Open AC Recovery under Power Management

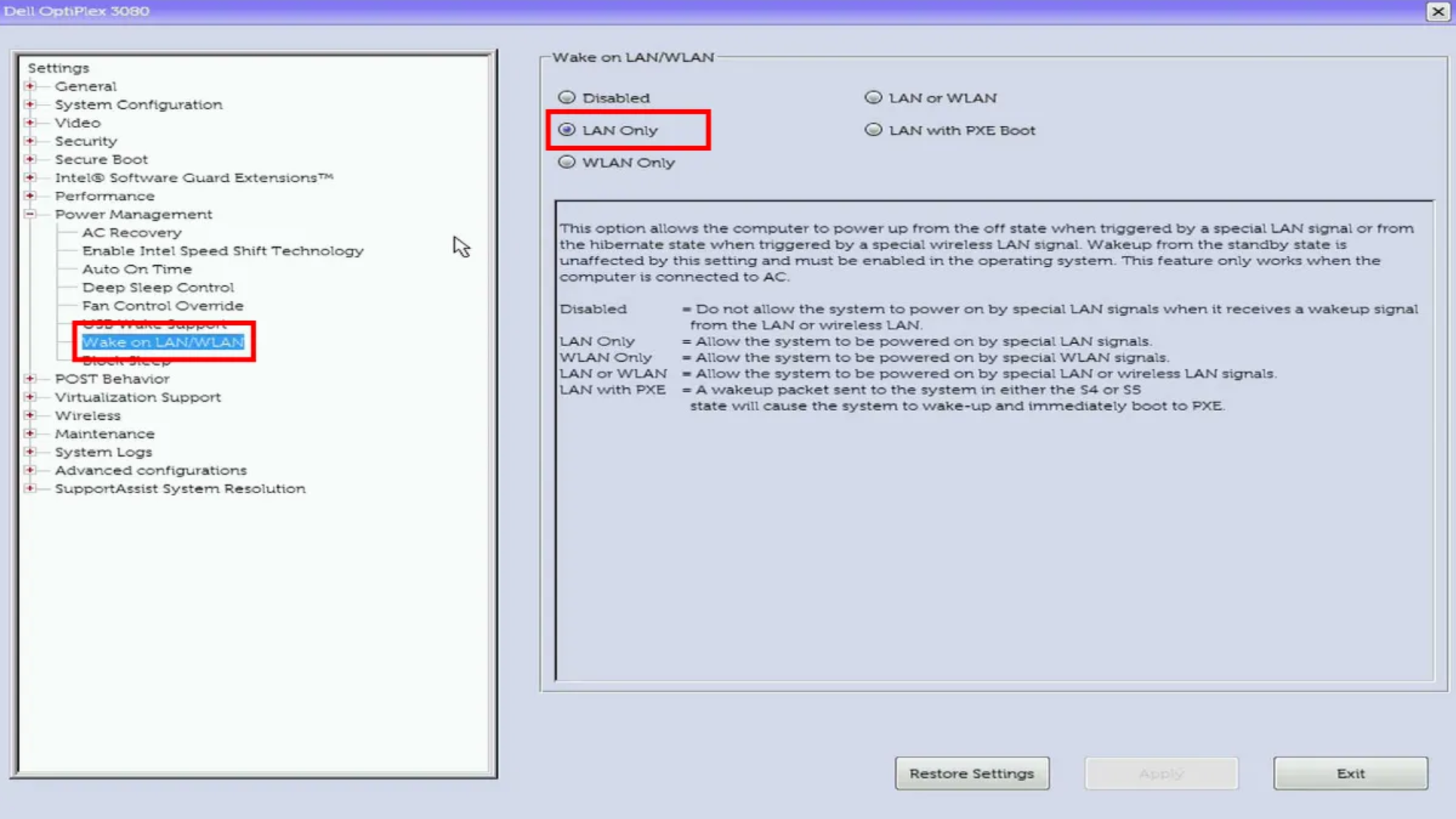coord(132,233)
